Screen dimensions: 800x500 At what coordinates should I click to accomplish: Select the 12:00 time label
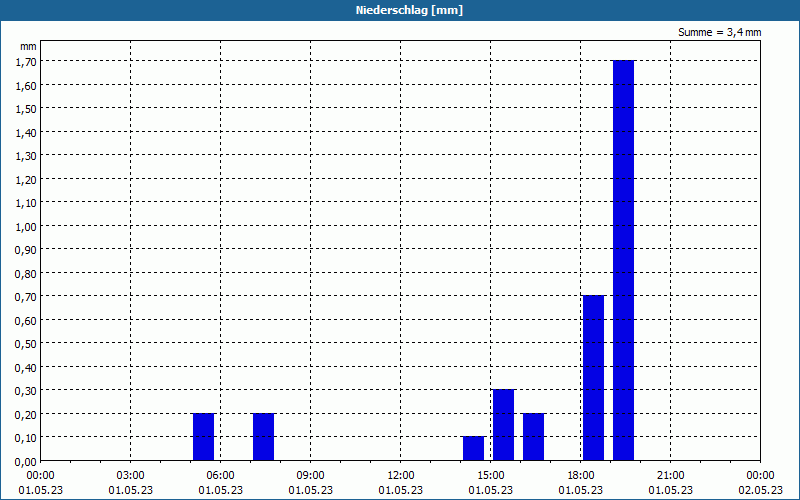(x=401, y=475)
